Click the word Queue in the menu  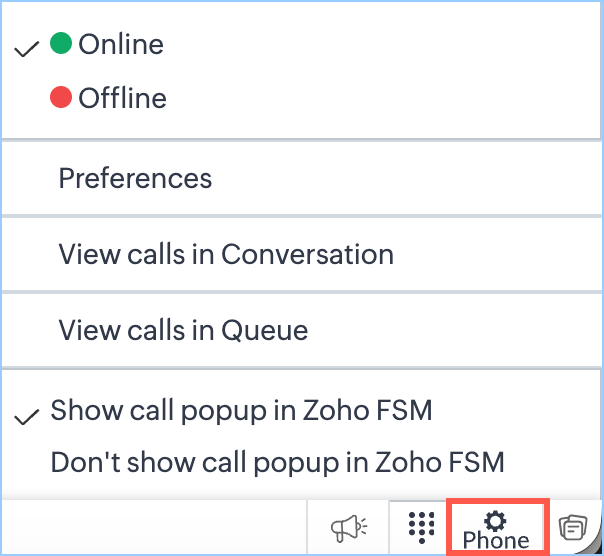click(x=265, y=330)
